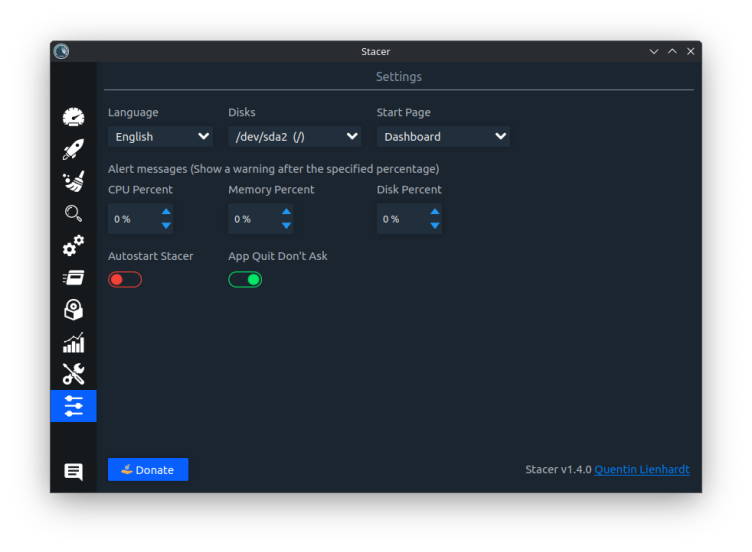Enable the Autostart Stacer toggle

click(125, 279)
